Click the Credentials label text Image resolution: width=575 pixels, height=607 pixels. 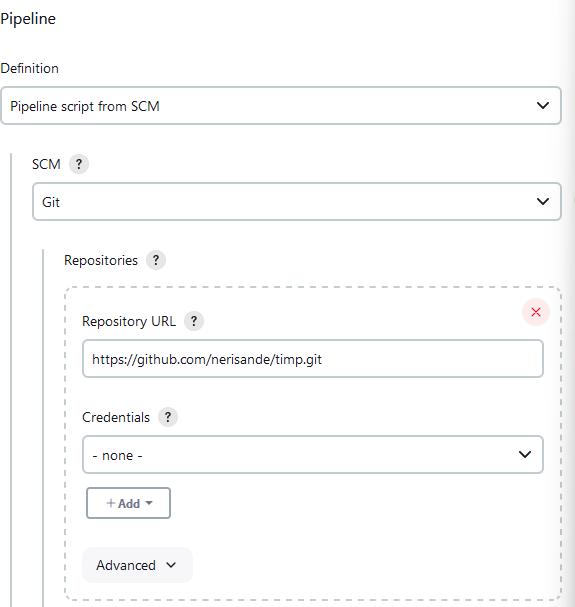[x=116, y=417]
